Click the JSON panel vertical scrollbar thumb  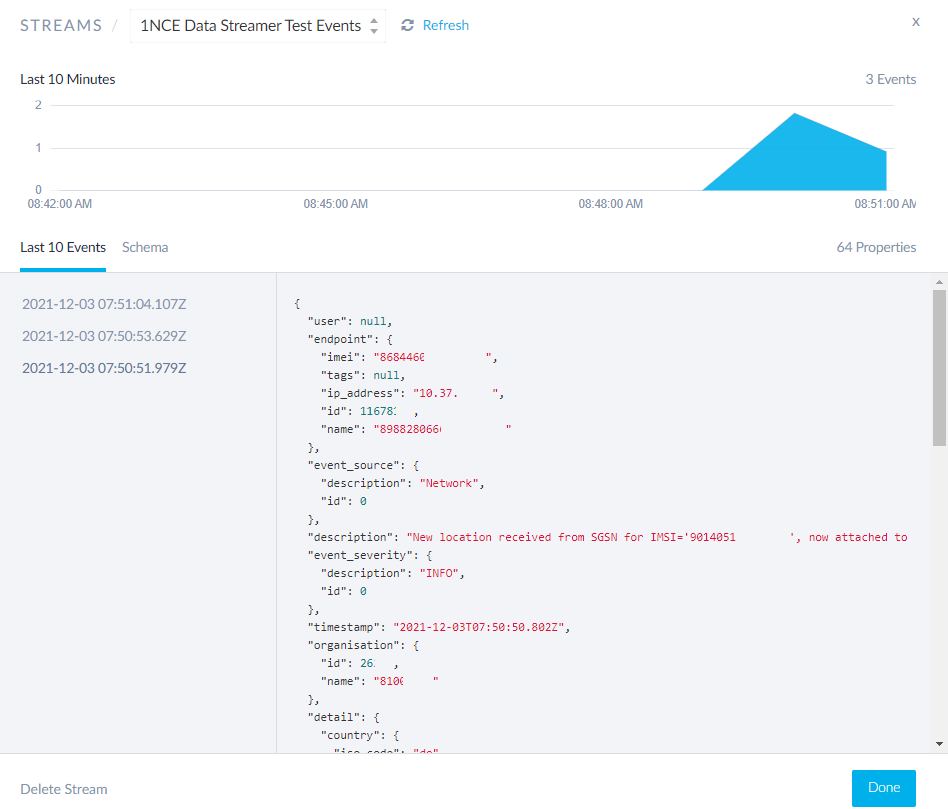pos(939,365)
